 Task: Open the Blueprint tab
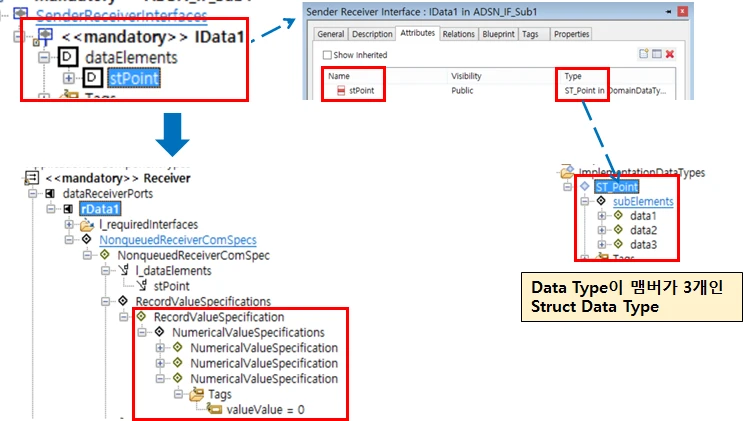[x=498, y=34]
